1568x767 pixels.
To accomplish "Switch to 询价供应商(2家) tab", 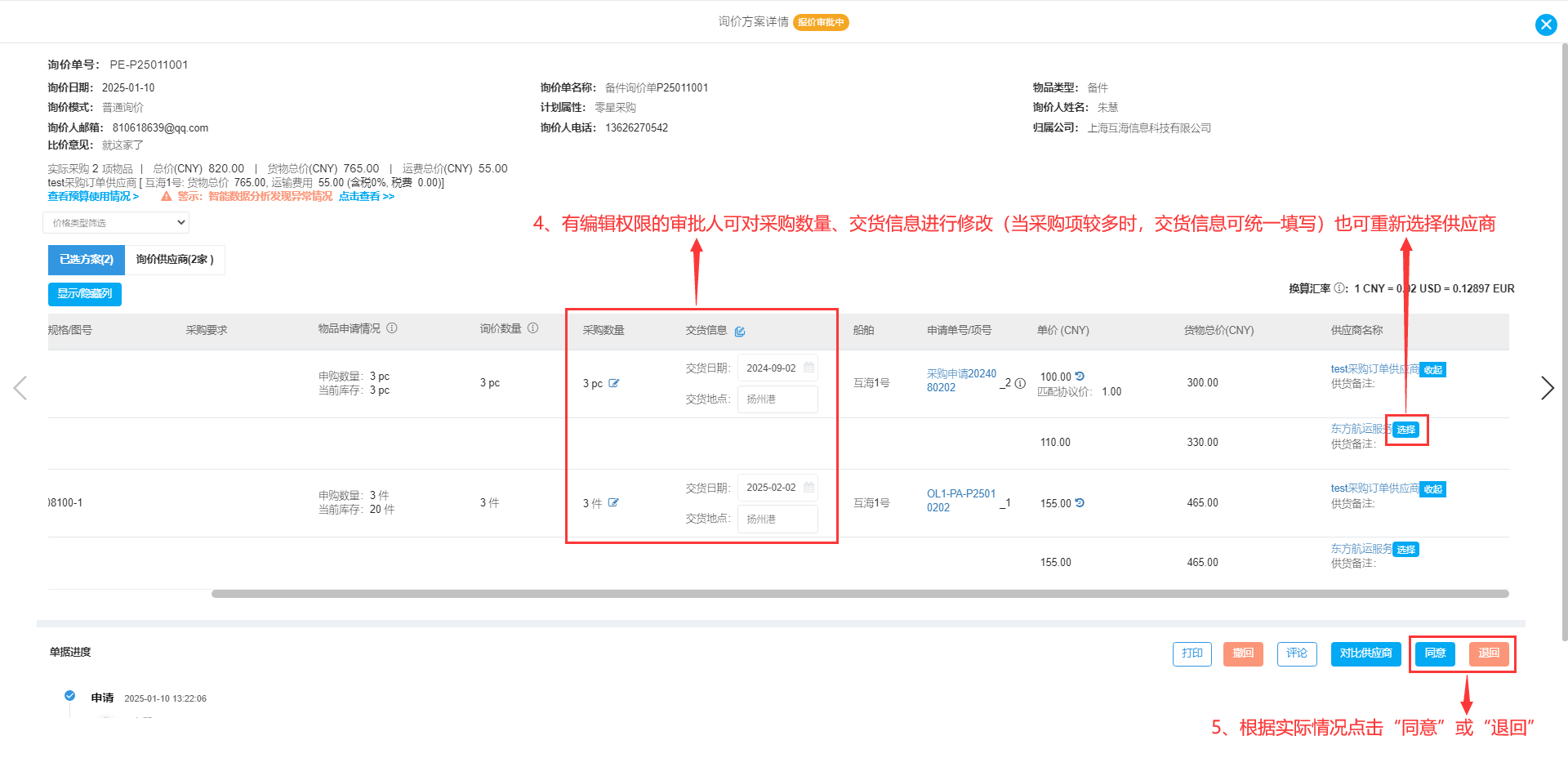I will [175, 260].
